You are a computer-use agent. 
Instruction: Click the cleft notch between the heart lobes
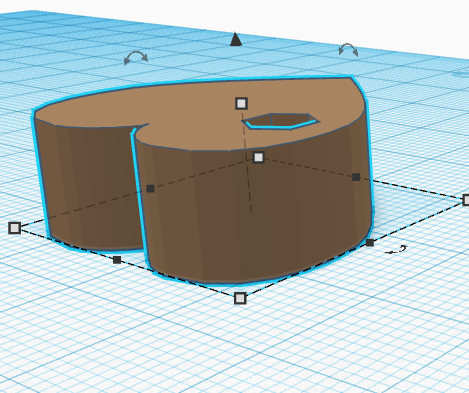[139, 128]
